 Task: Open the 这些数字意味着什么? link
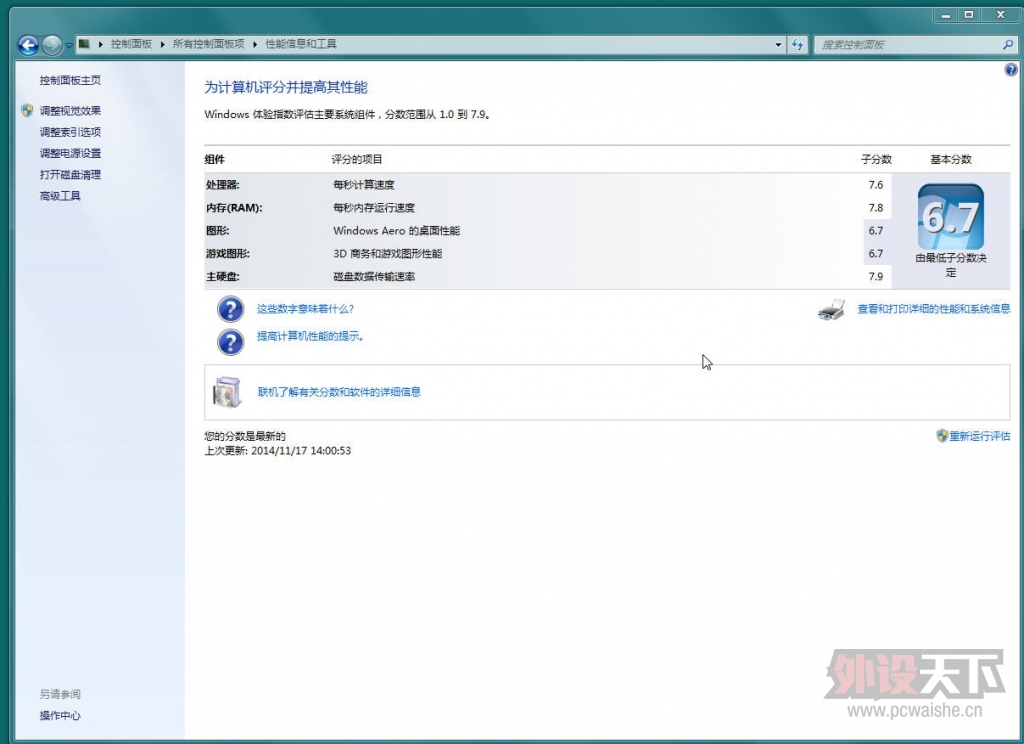(305, 309)
